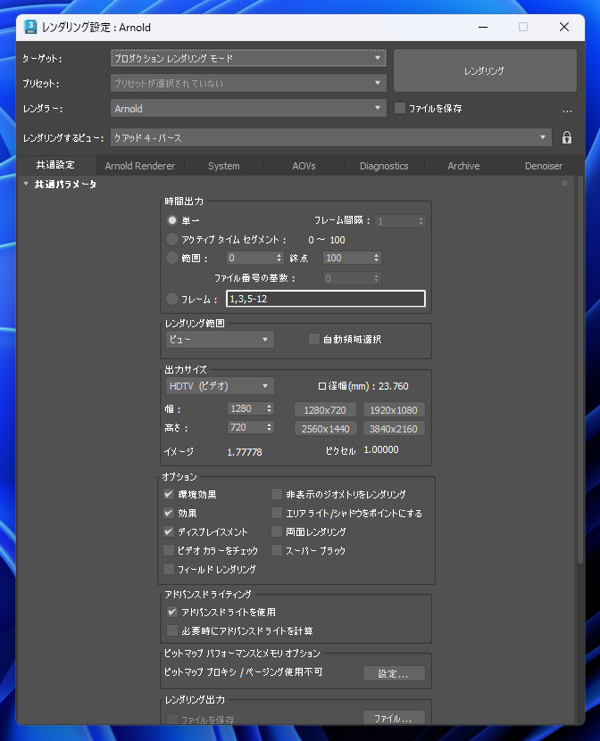Open the レンダリングするビュー dropdown
Screen dimensions: 600x741
331,138
